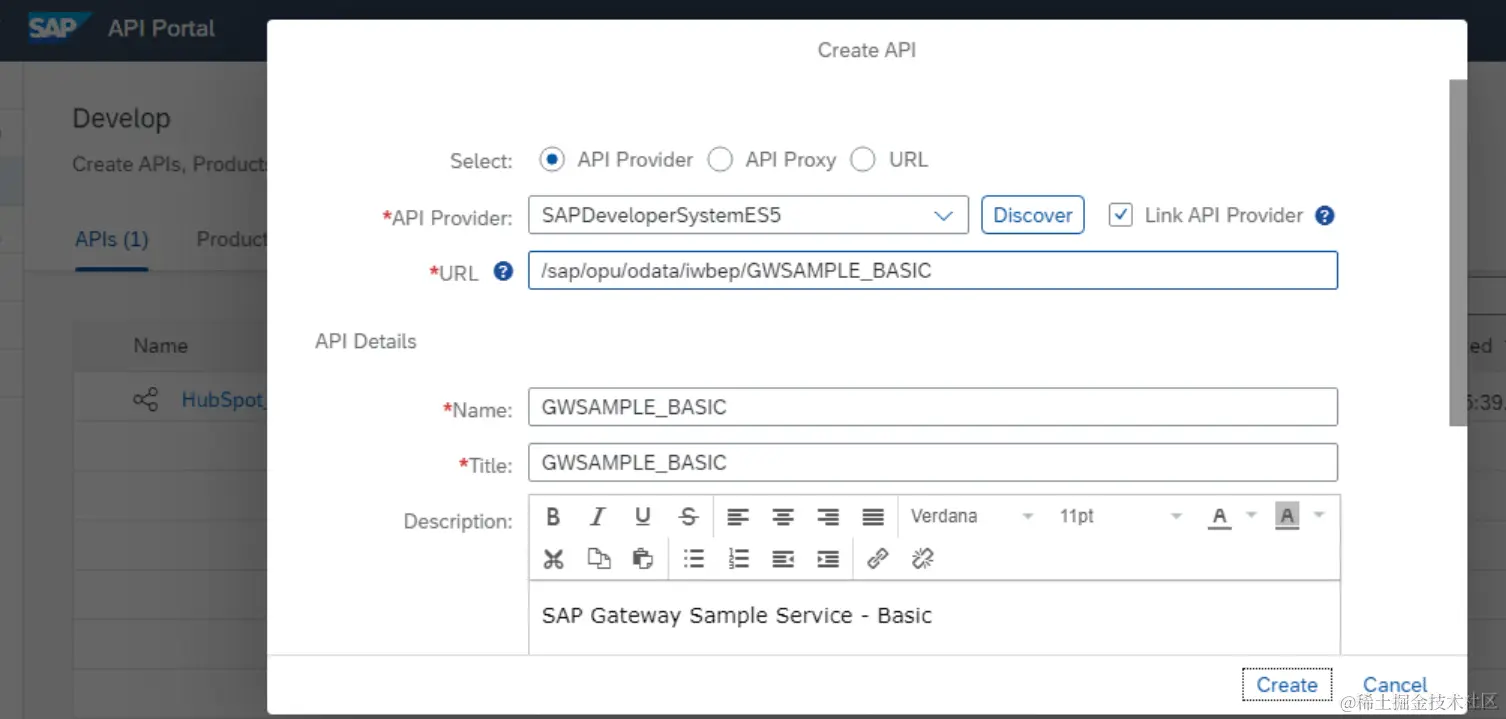Select the URL radio option
1506x719 pixels.
tap(863, 160)
